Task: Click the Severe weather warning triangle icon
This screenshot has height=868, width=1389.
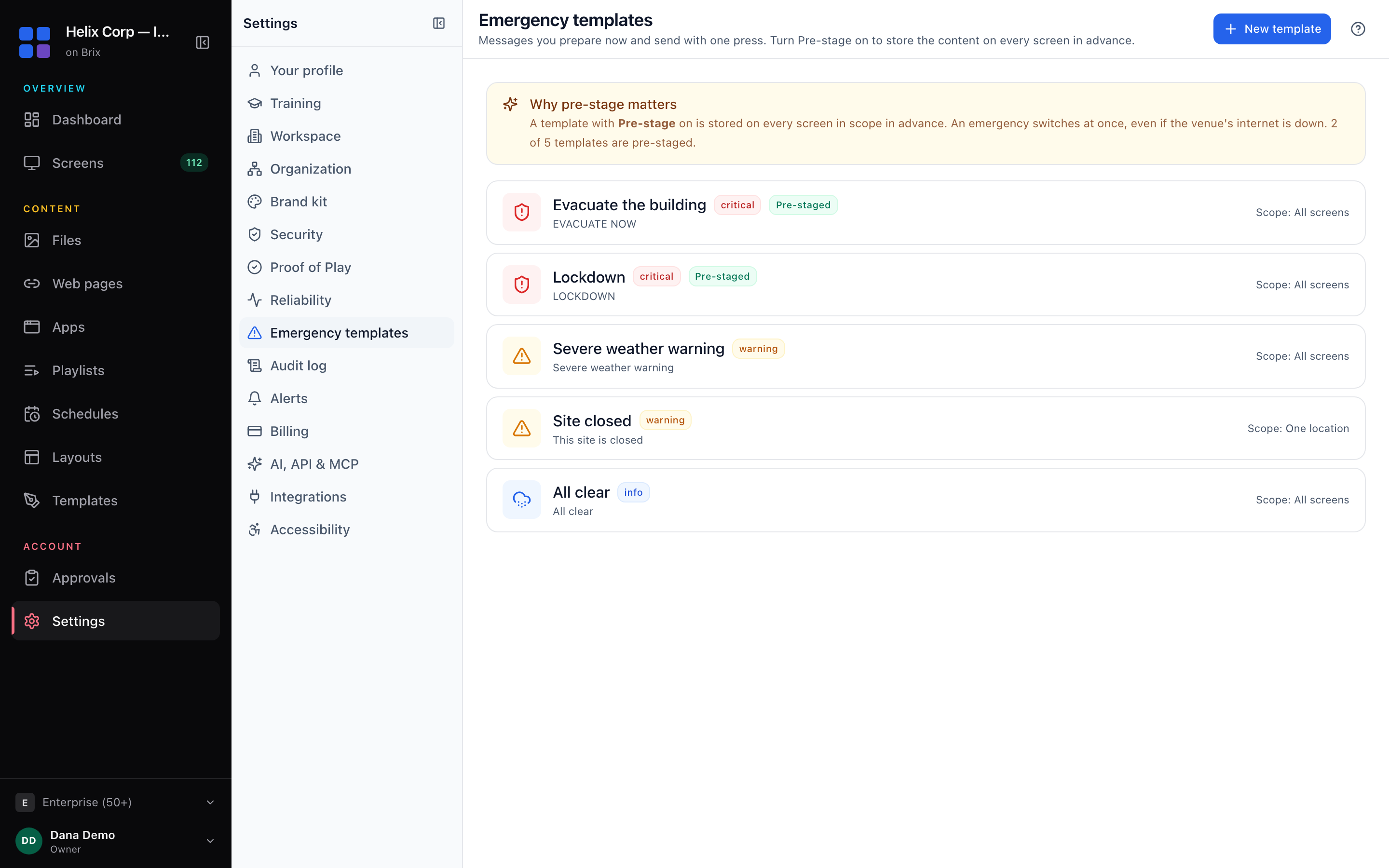Action: [x=521, y=356]
